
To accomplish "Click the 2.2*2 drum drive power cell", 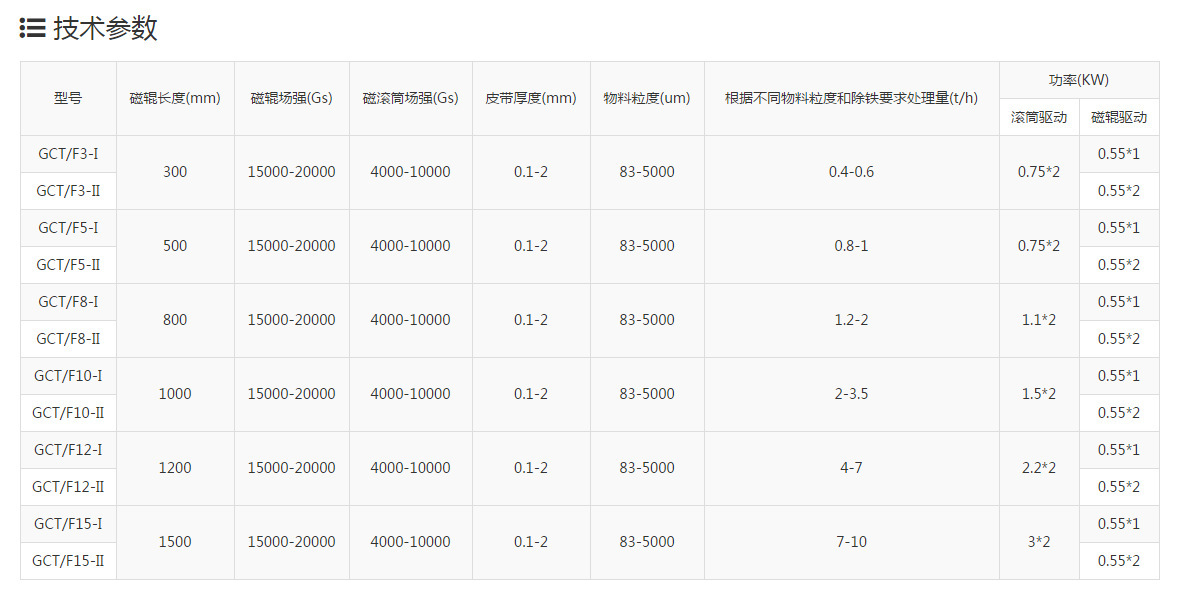I will [x=1039, y=469].
